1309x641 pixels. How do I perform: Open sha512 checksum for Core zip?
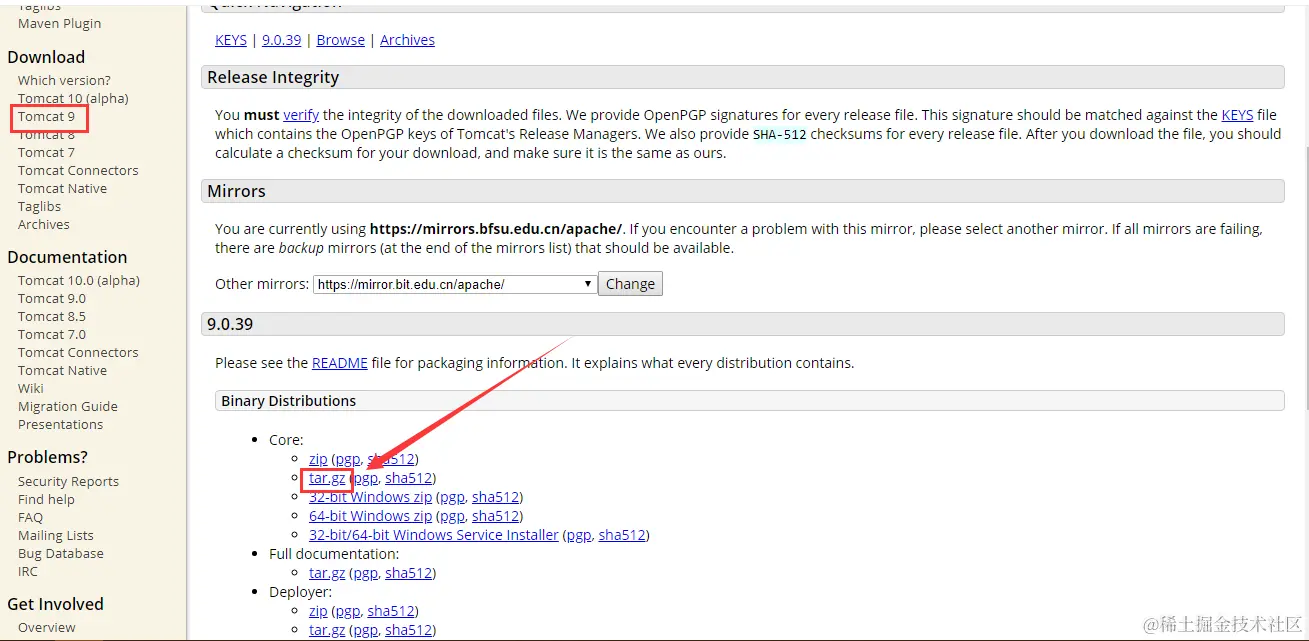point(390,459)
